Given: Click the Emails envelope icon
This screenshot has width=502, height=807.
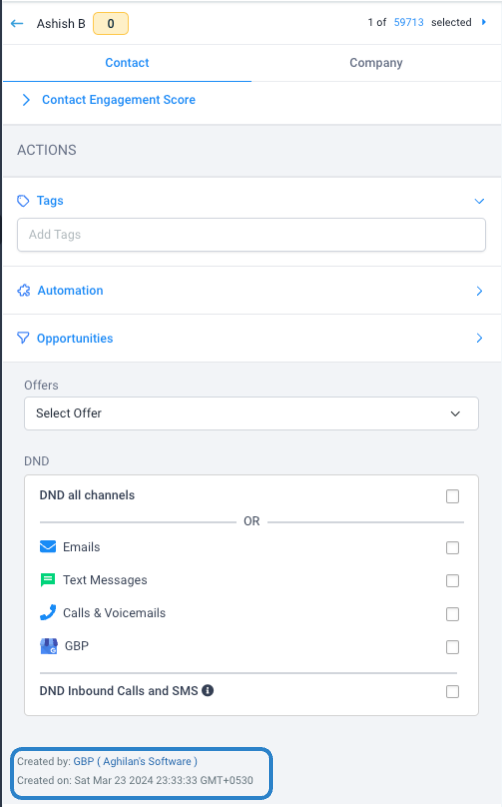Looking at the screenshot, I should click(48, 547).
